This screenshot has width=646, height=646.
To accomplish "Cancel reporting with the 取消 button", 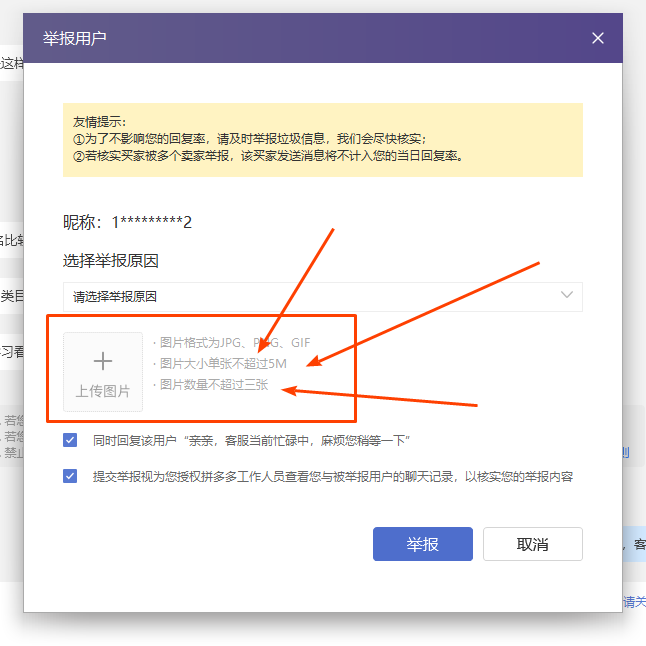I will (533, 544).
